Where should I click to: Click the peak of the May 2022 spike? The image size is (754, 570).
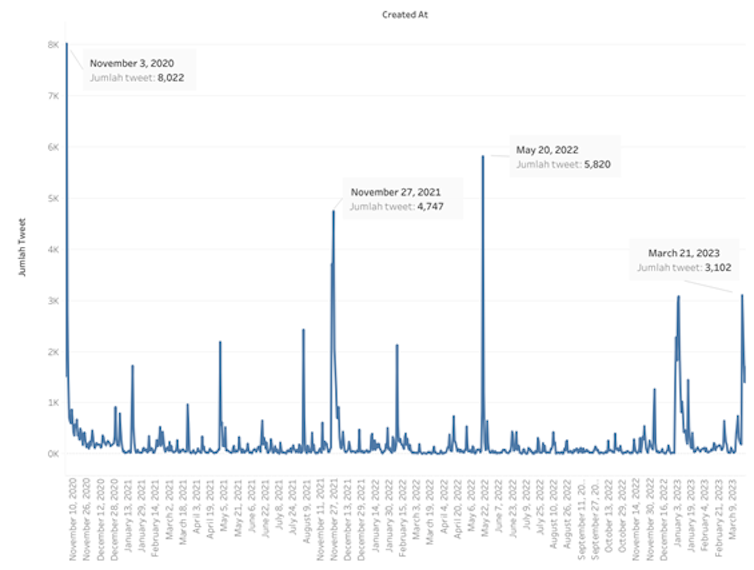pos(483,157)
